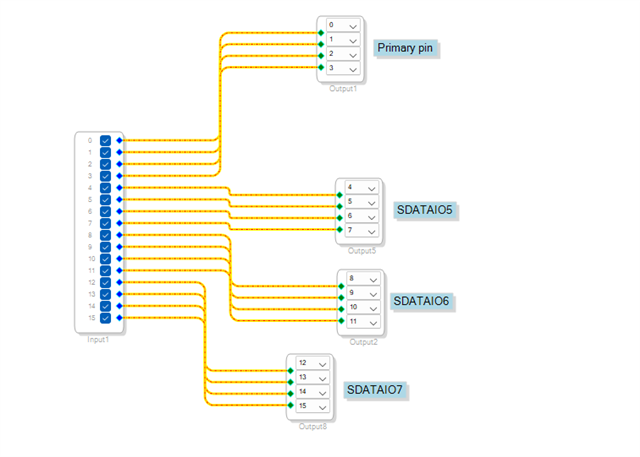Uncheck Input1 channel 15 checkbox
Viewport: 640px width, 457px height.
pyautogui.click(x=105, y=318)
